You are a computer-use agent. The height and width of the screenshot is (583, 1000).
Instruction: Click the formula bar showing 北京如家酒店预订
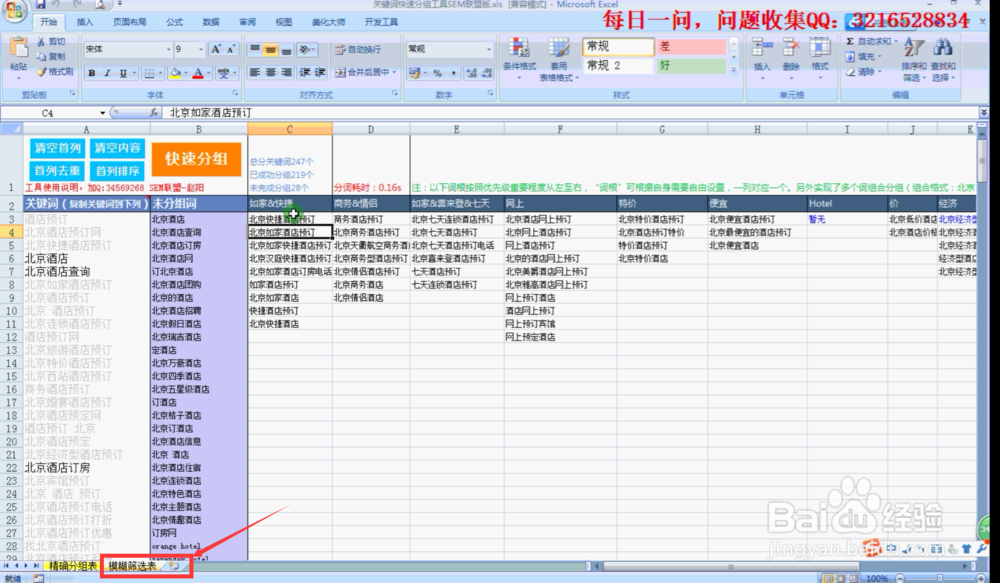click(571, 113)
